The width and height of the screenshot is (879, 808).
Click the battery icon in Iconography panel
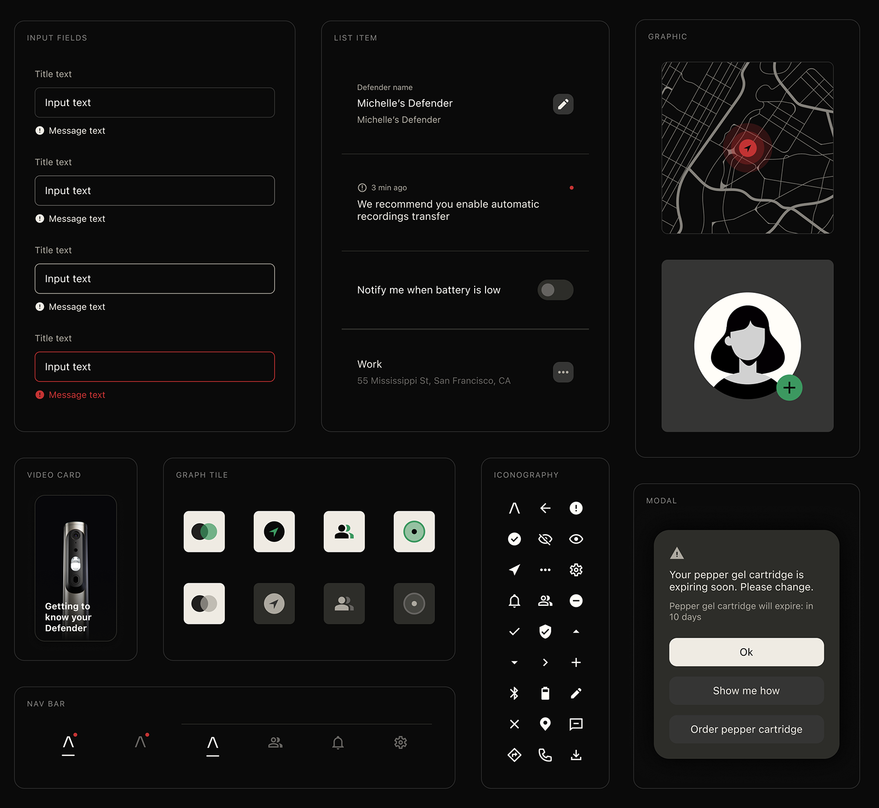click(545, 693)
